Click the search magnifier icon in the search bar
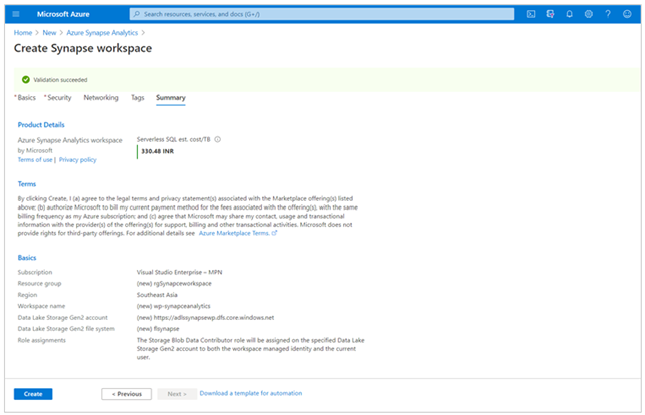This screenshot has width=645, height=415. (137, 14)
